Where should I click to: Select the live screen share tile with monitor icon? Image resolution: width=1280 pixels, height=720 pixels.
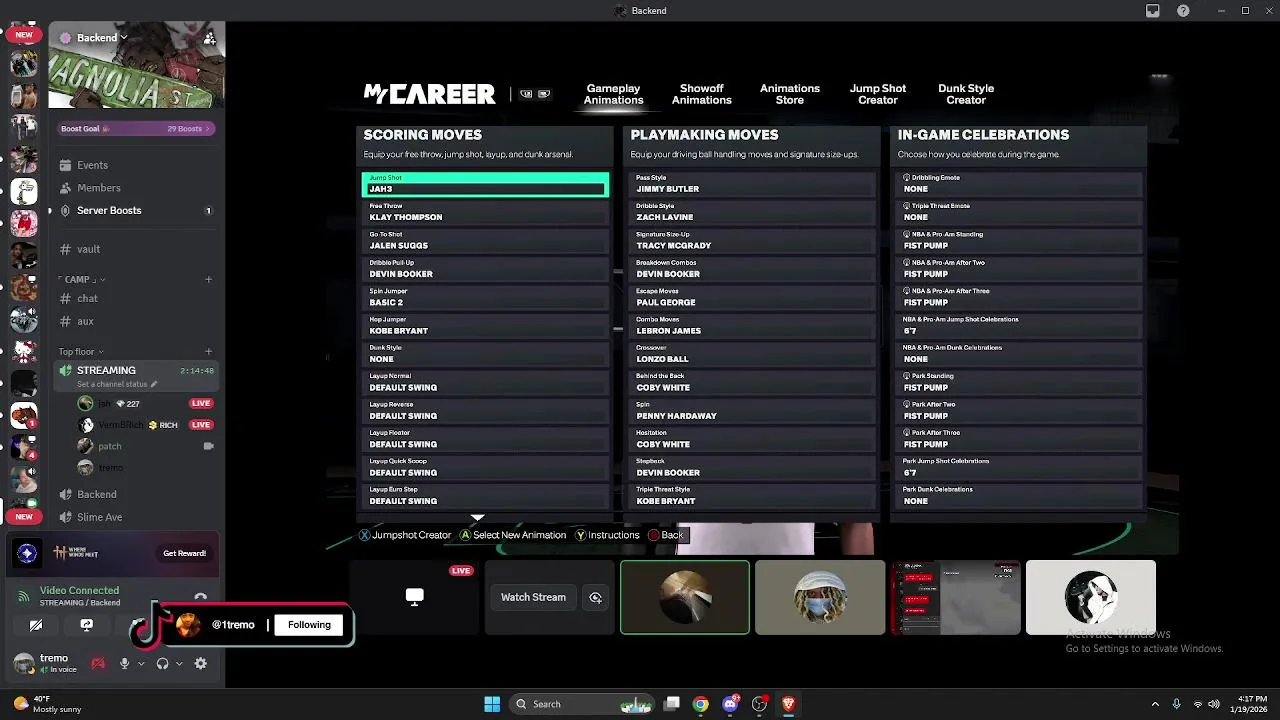(414, 598)
